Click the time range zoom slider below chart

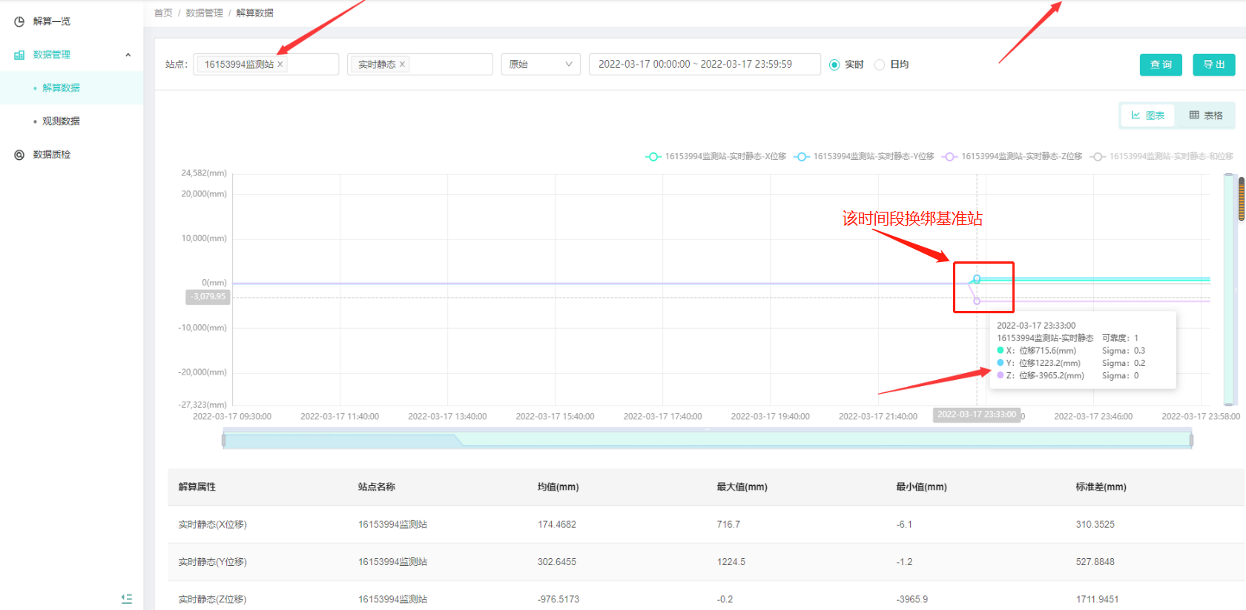707,440
